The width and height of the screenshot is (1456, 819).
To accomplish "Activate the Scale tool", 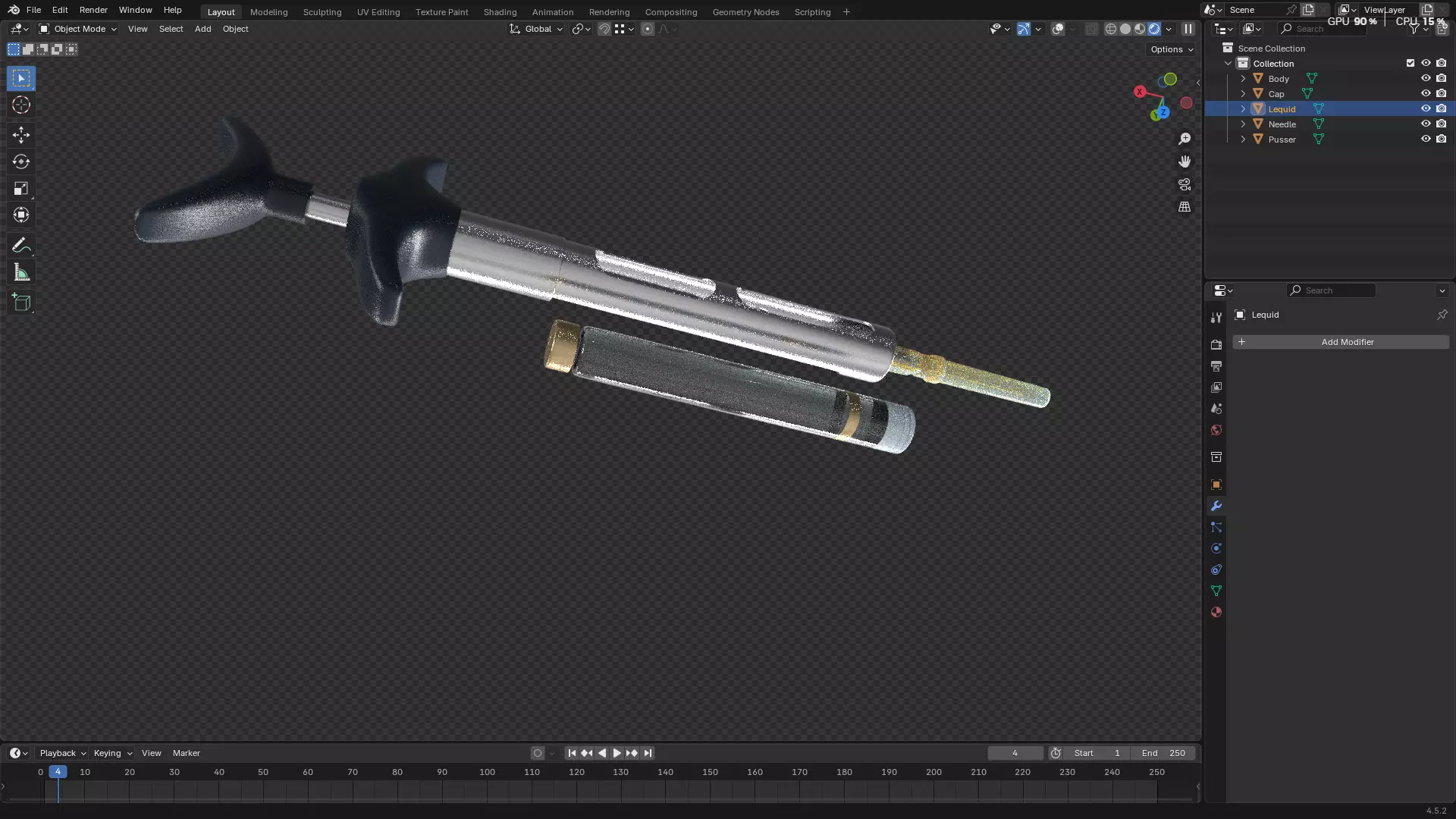I will point(21,188).
